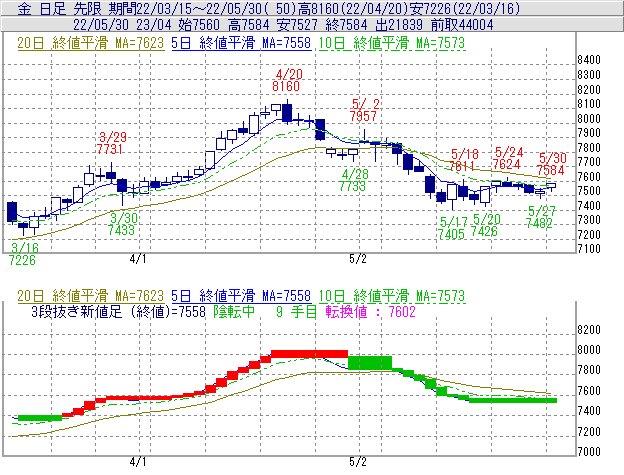Image resolution: width=624 pixels, height=475 pixels.
Task: Select the 3/29 7731 peak label
Action: pos(111,143)
